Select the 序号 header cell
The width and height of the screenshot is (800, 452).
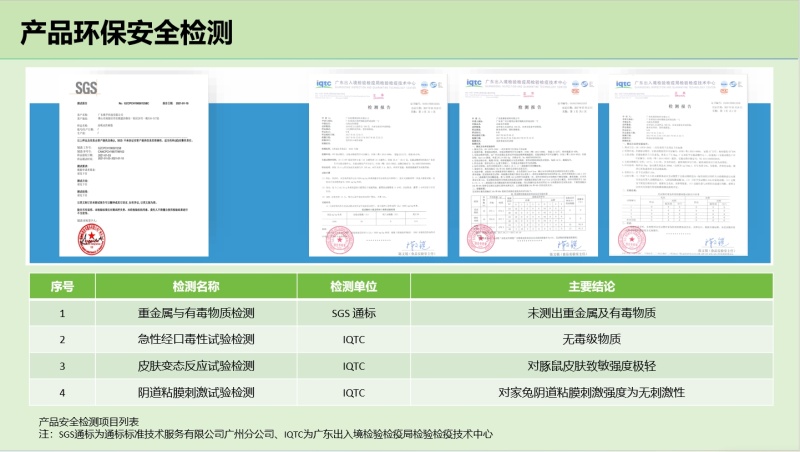[x=62, y=286]
